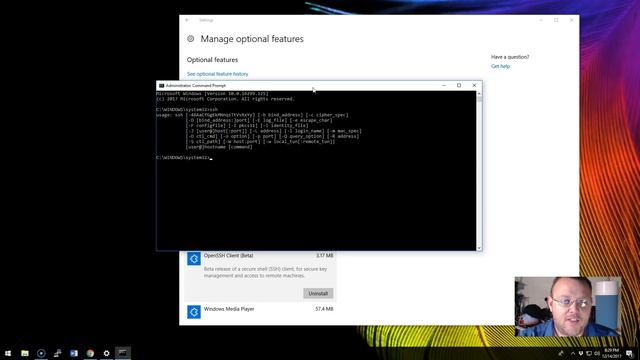Click the Command Prompt title bar icon
640x360 pixels.
click(x=162, y=86)
